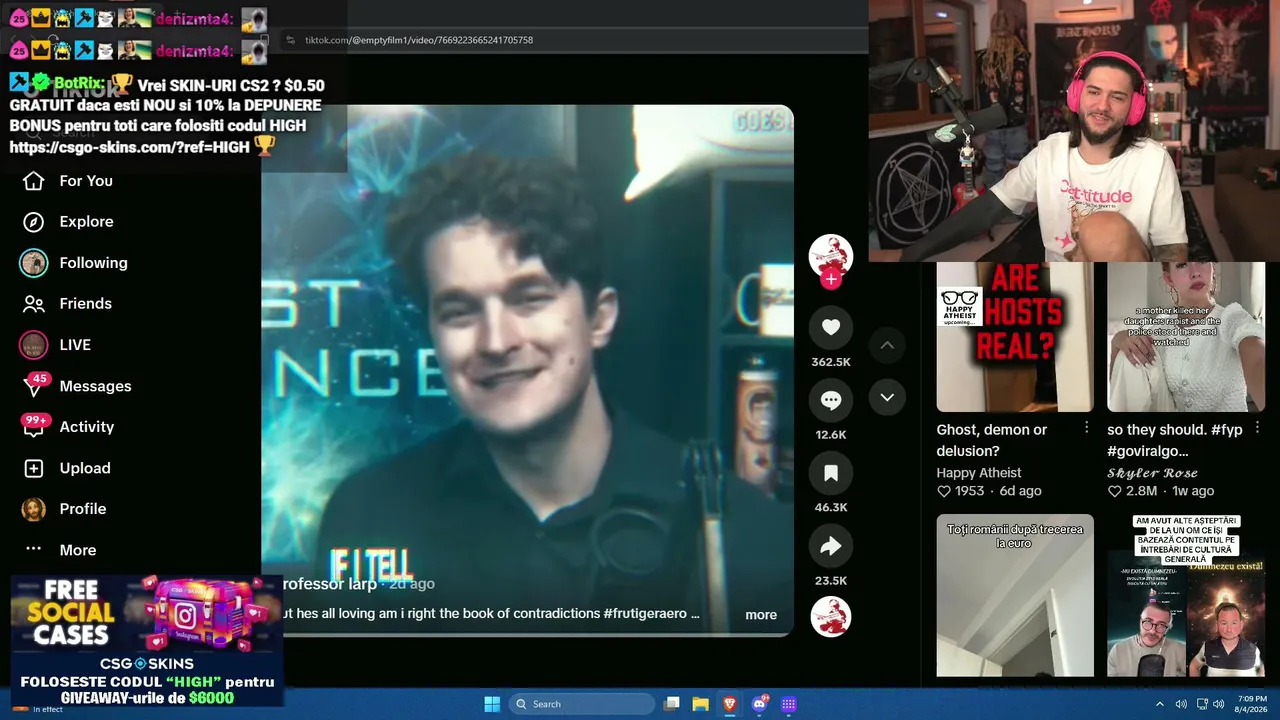Open the 'a mother killed her' video thumbnail
This screenshot has width=1280, height=720.
pyautogui.click(x=1186, y=337)
